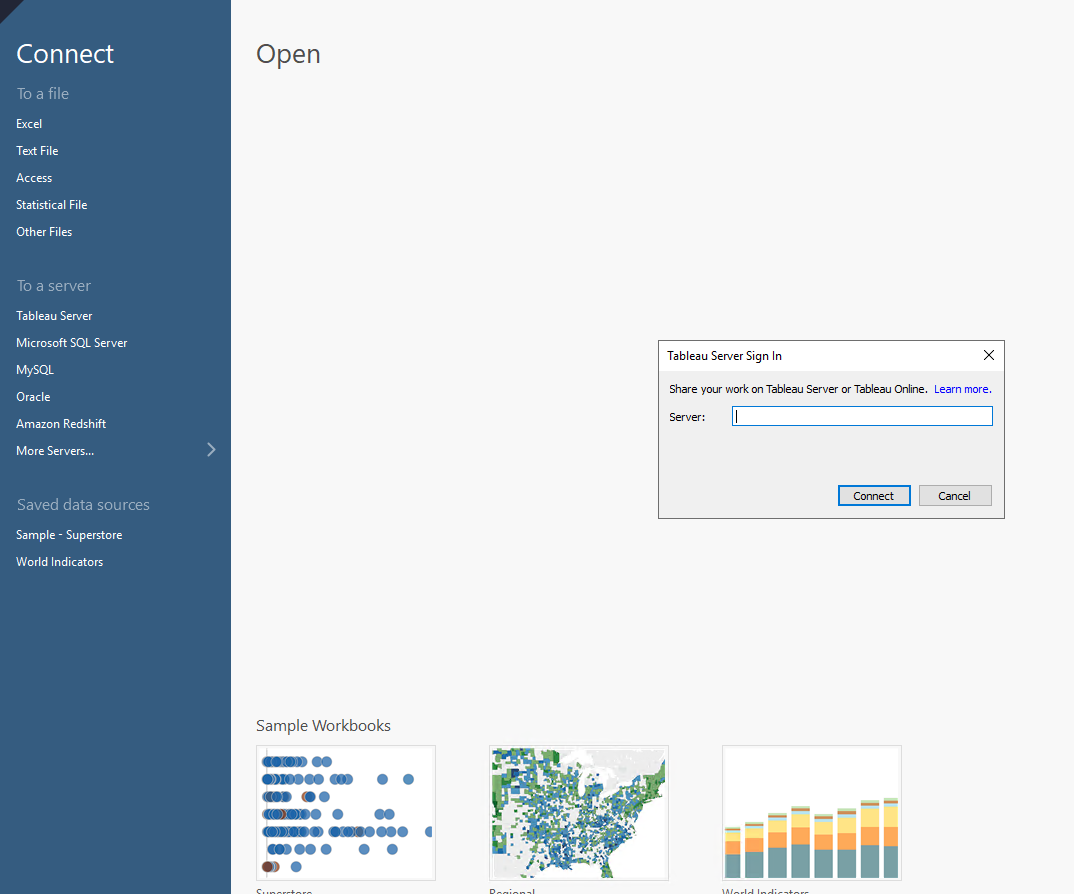Choose Access under To a file

(x=34, y=178)
